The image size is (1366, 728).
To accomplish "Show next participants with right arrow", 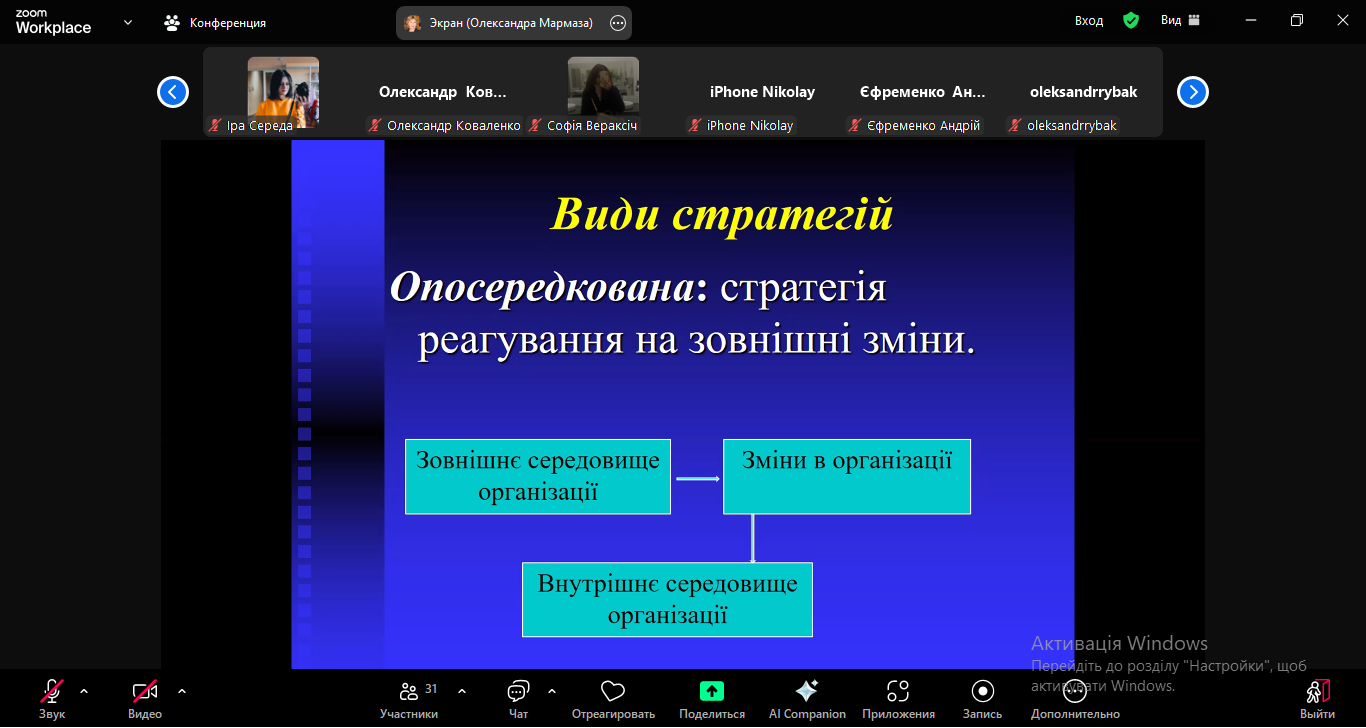I will pos(1192,92).
